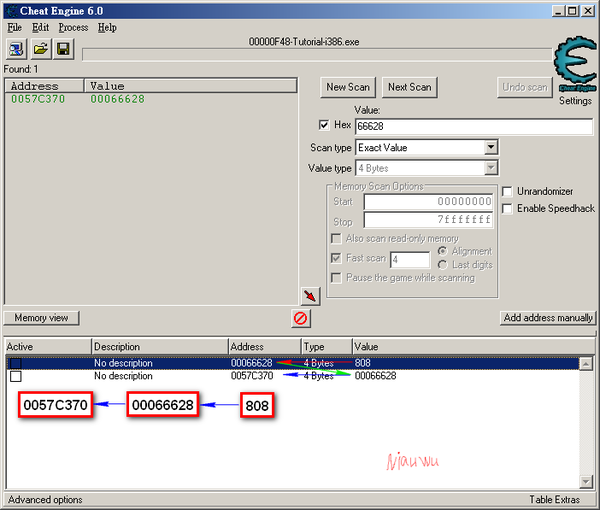600x510 pixels.
Task: Open Settings under the logo
Action: click(575, 101)
